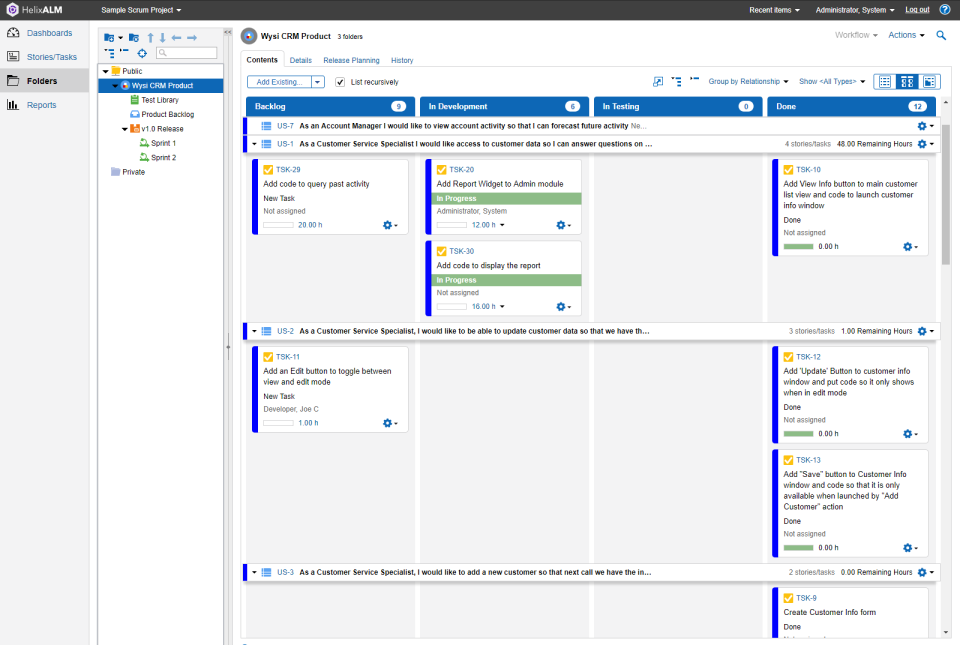This screenshot has height=645, width=960.
Task: Switch to folder detail view mode
Action: pyautogui.click(x=929, y=81)
